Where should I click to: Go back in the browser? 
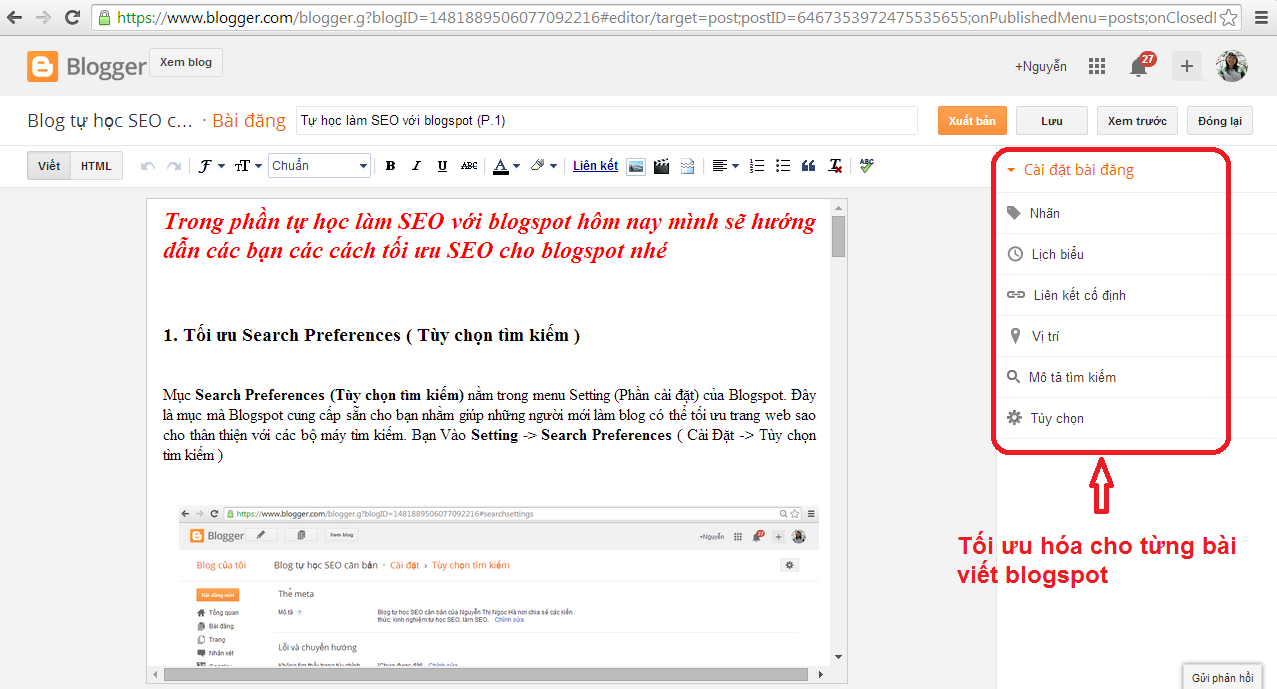click(16, 17)
